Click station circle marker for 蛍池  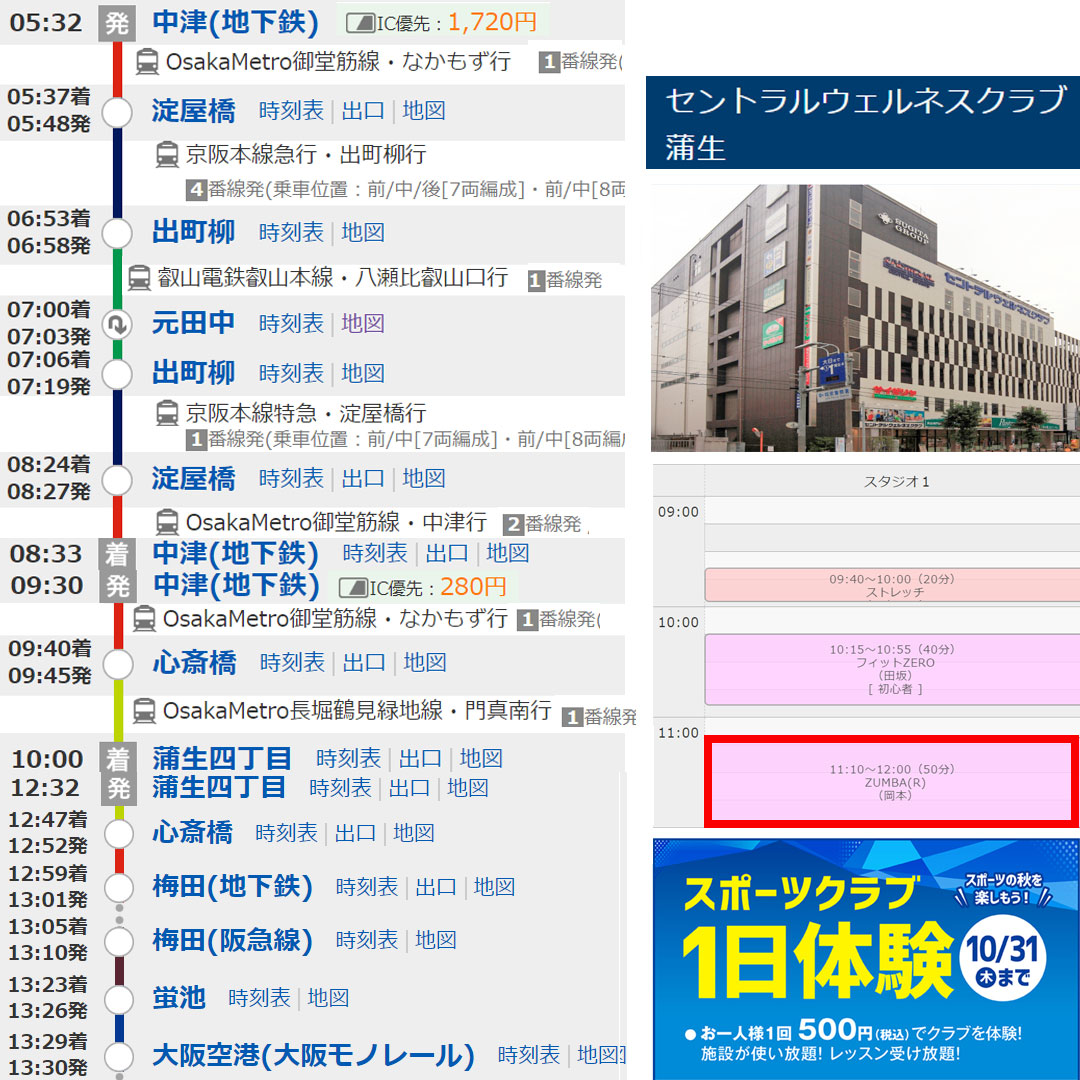coord(118,999)
